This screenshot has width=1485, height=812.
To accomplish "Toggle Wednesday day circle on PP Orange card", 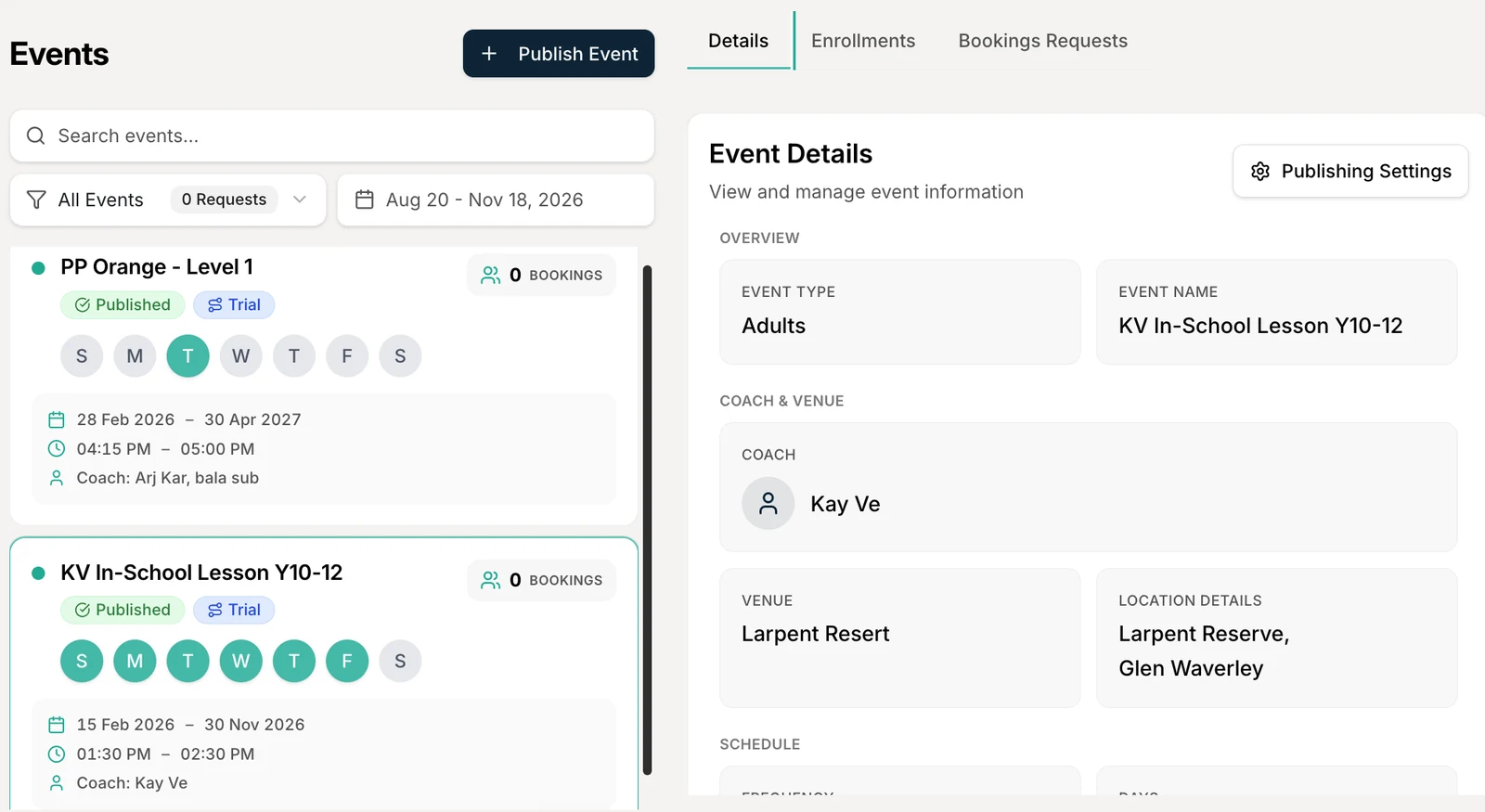I will tap(241, 356).
